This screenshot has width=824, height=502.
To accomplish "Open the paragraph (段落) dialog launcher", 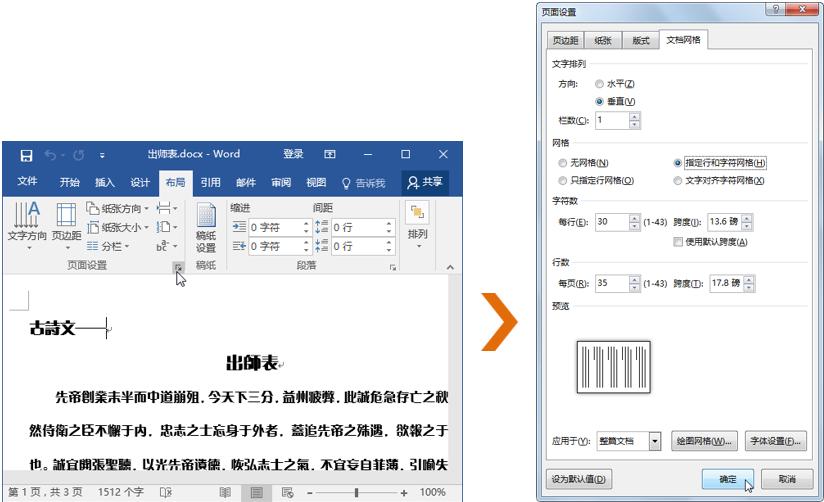I will (x=393, y=268).
